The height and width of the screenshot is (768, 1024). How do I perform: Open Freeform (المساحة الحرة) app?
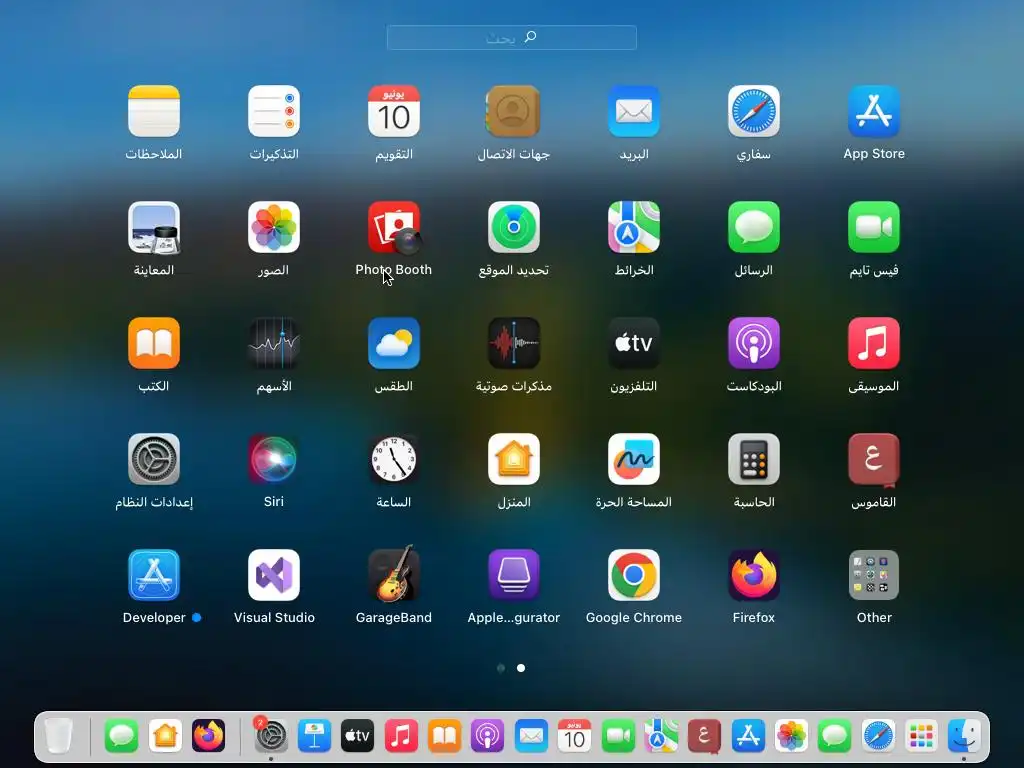click(633, 459)
